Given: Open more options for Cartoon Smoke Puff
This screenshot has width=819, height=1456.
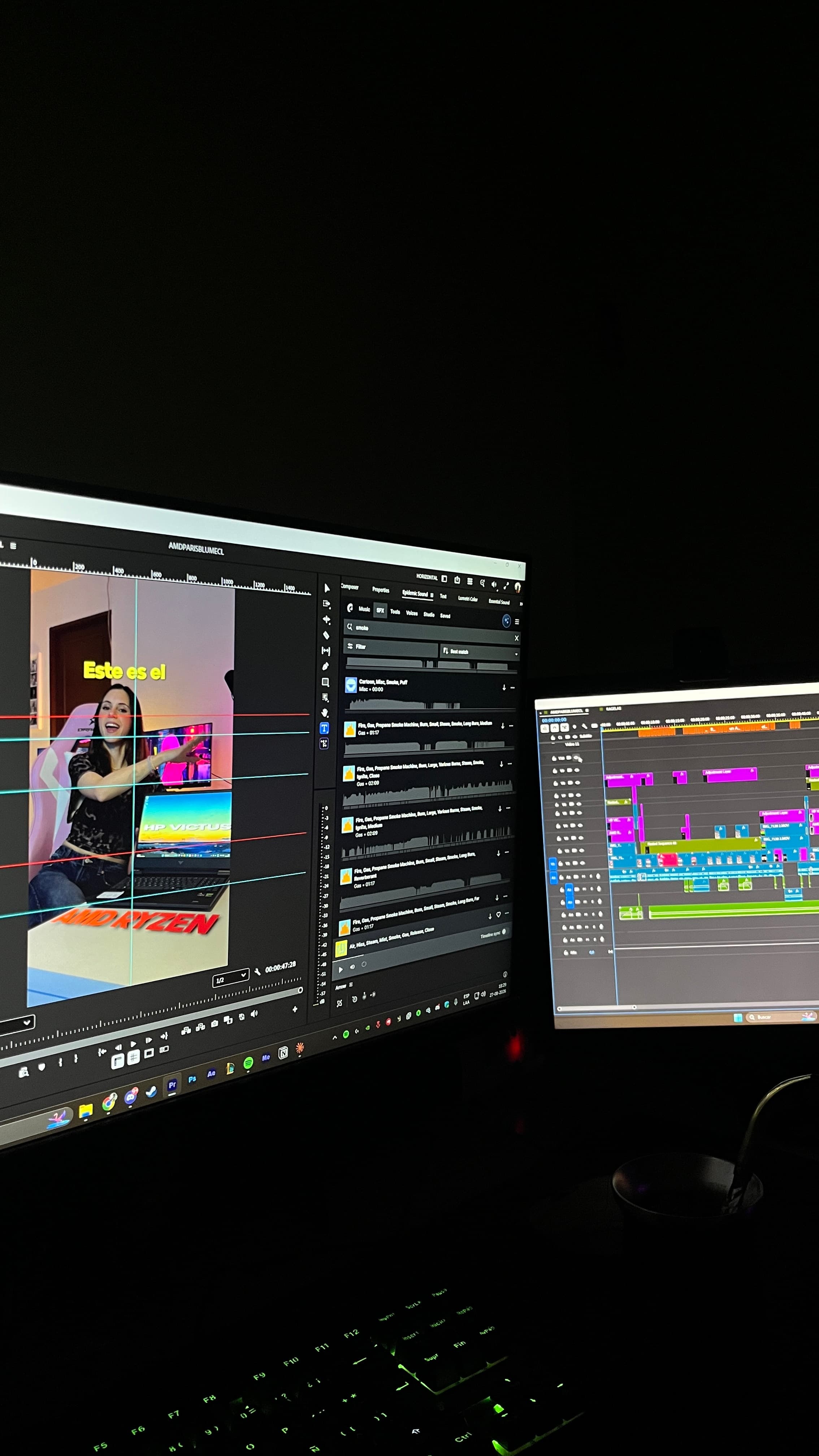Looking at the screenshot, I should 513,688.
